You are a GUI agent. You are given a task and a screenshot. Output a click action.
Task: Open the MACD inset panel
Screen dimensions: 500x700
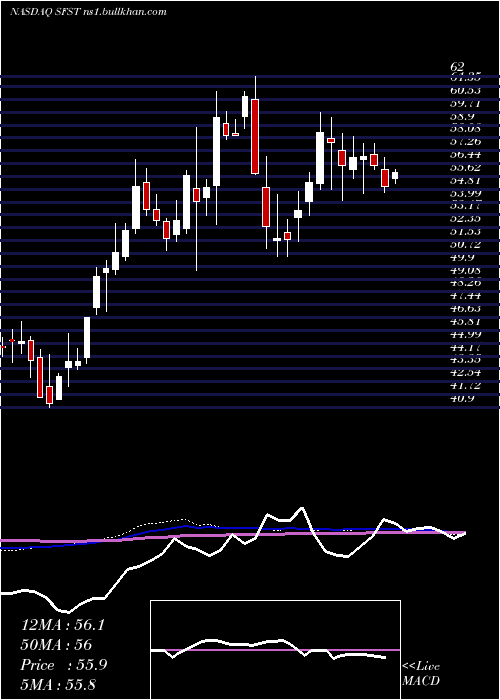(275, 650)
